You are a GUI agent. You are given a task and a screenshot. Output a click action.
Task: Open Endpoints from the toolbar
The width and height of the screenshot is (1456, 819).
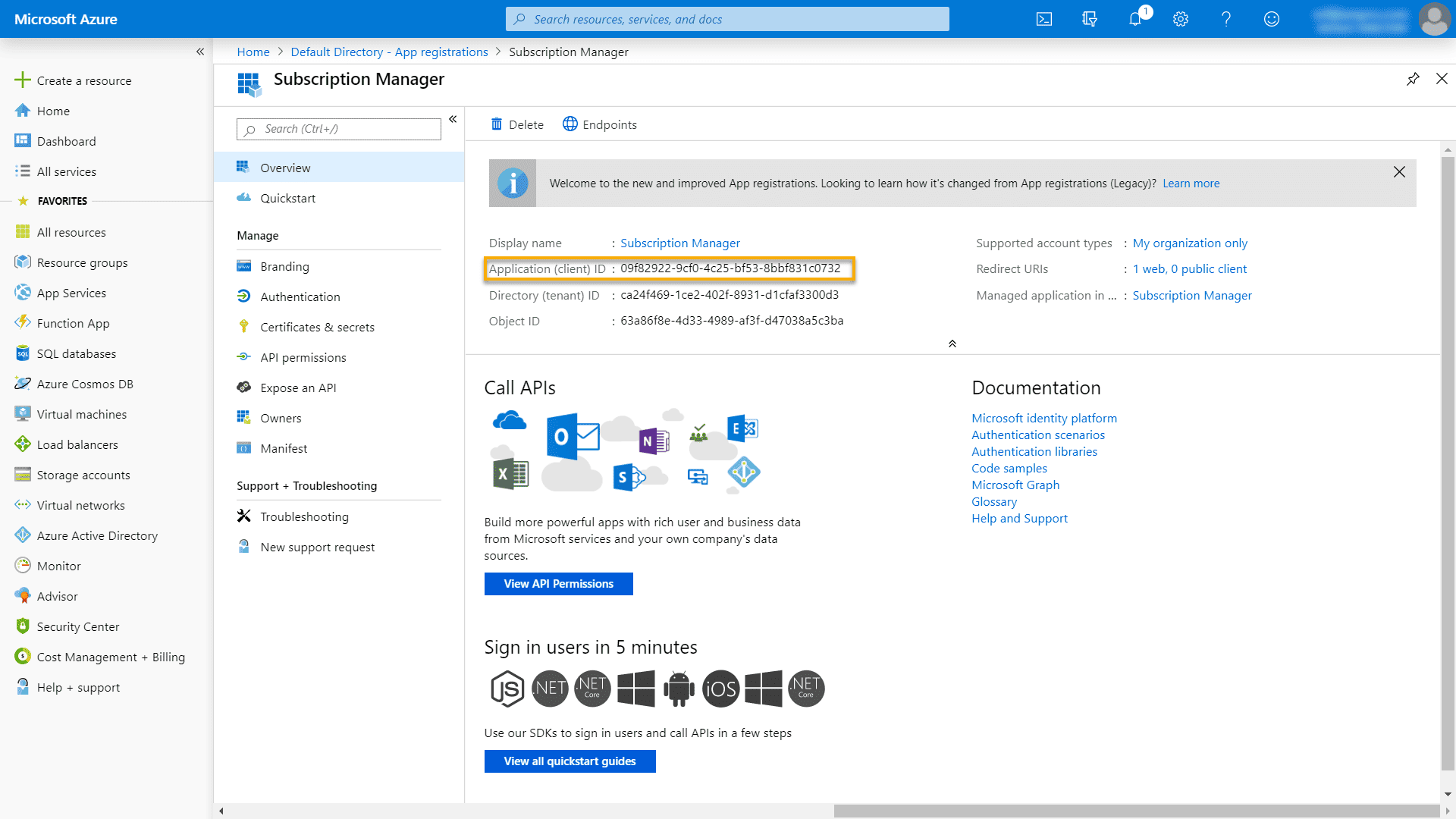tap(600, 124)
